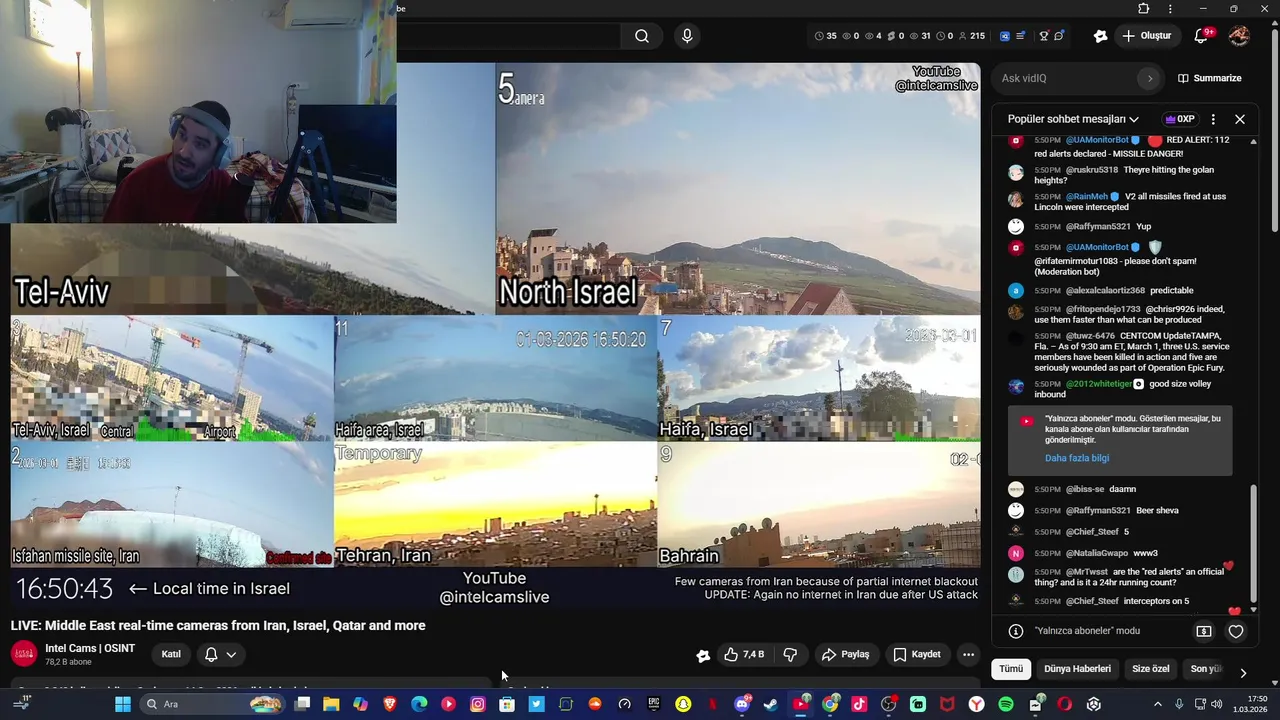The width and height of the screenshot is (1280, 720).
Task: Open more actions menu beside Kaydet
Action: (x=968, y=655)
